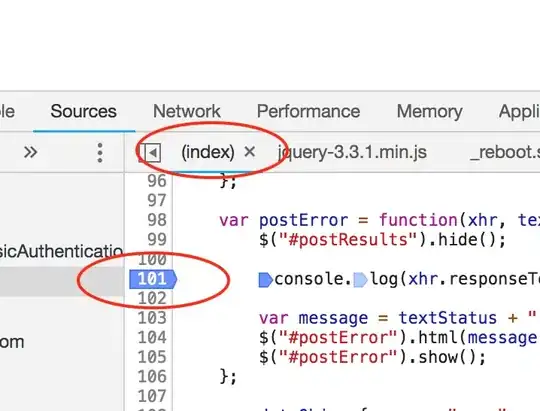Remove the breakpoint on line 101
This screenshot has width=540, height=411.
point(153,279)
